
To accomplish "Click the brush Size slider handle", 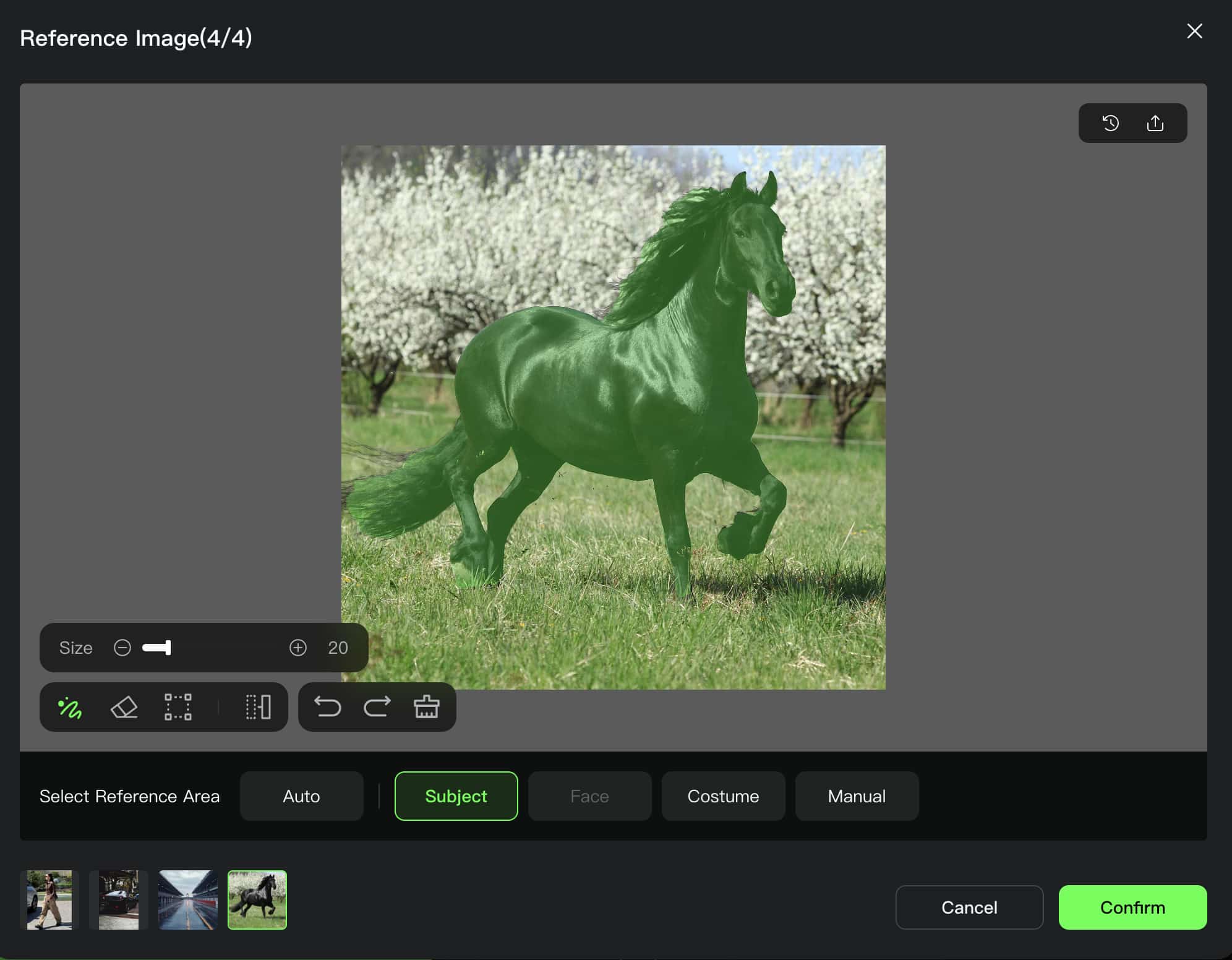I will (x=167, y=648).
